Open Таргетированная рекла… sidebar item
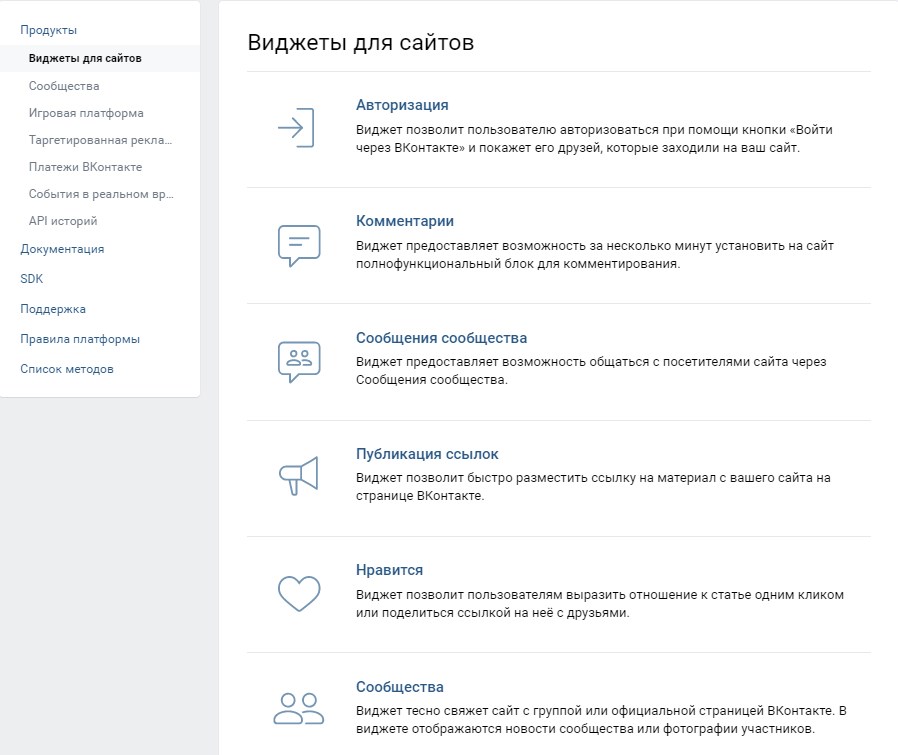The image size is (898, 755). 100,140
